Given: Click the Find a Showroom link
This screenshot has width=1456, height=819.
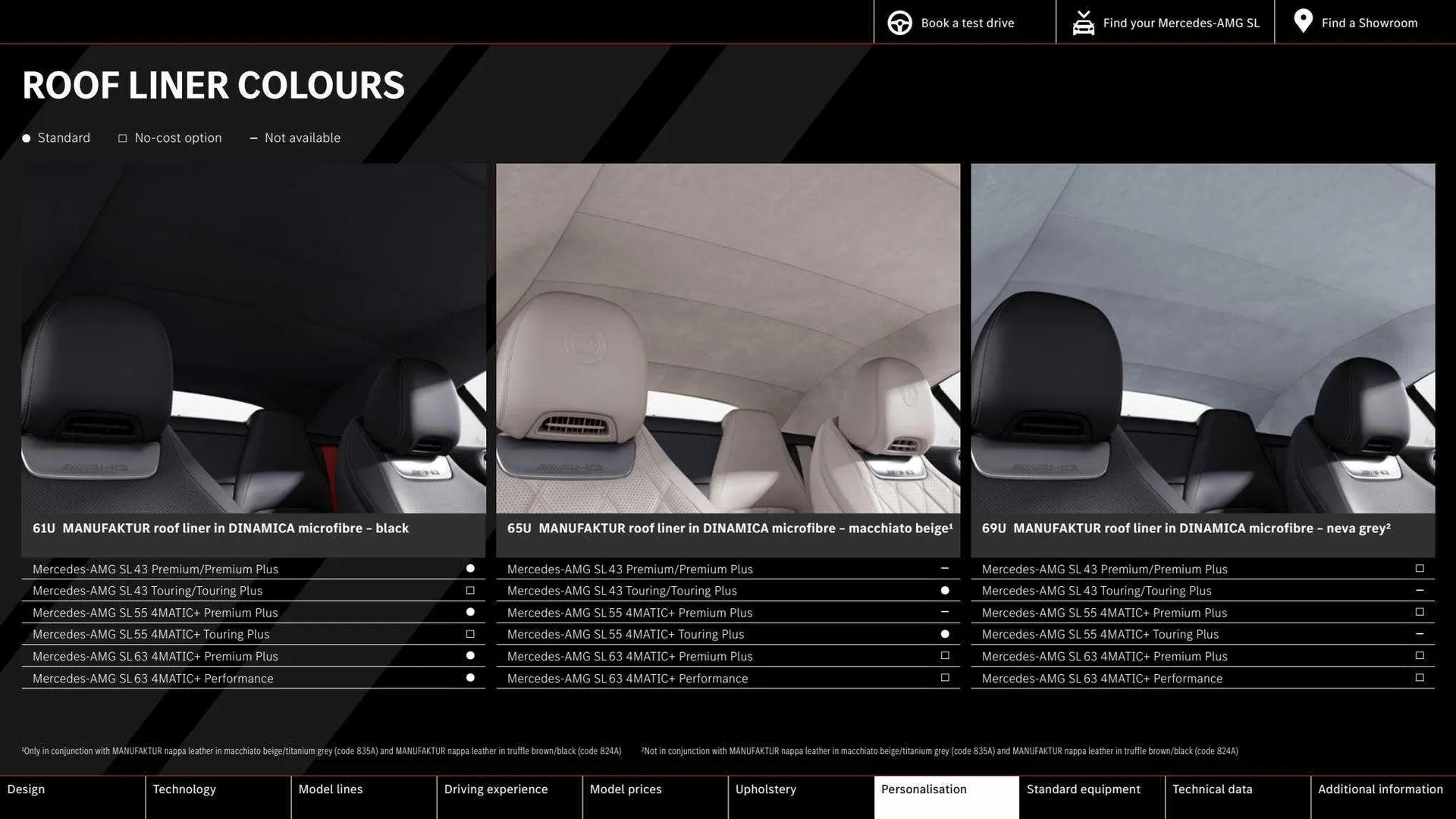Looking at the screenshot, I should (x=1370, y=23).
